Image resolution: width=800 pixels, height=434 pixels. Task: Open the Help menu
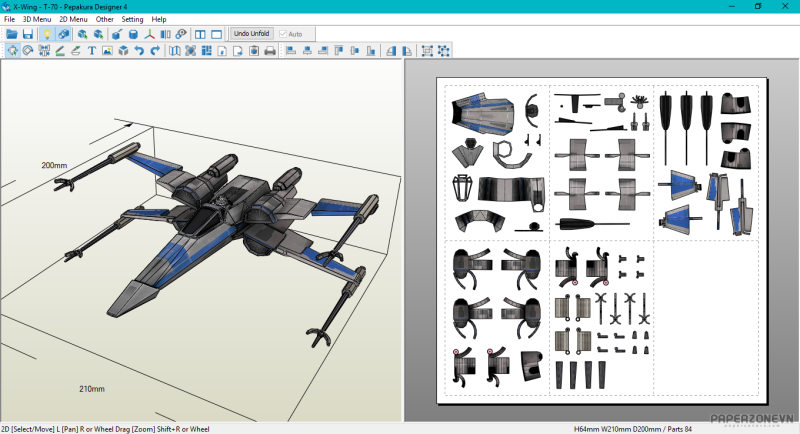point(159,19)
